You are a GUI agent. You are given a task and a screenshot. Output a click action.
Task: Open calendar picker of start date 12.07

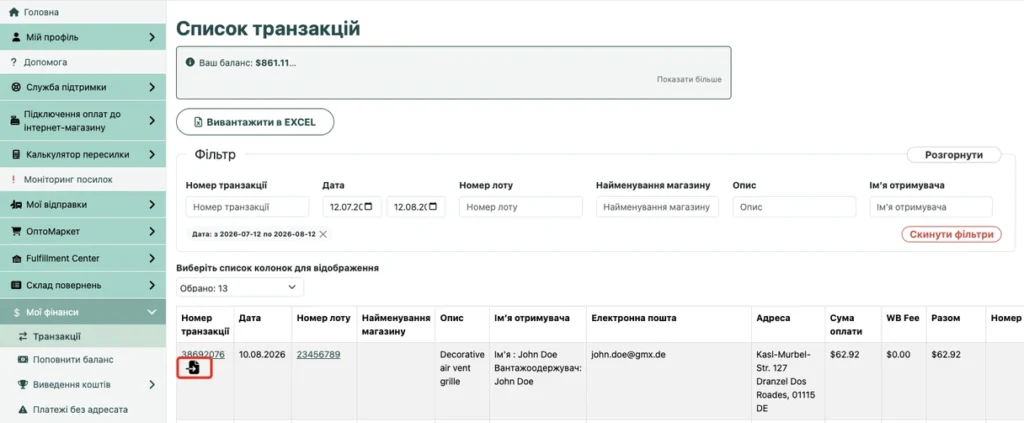368,207
